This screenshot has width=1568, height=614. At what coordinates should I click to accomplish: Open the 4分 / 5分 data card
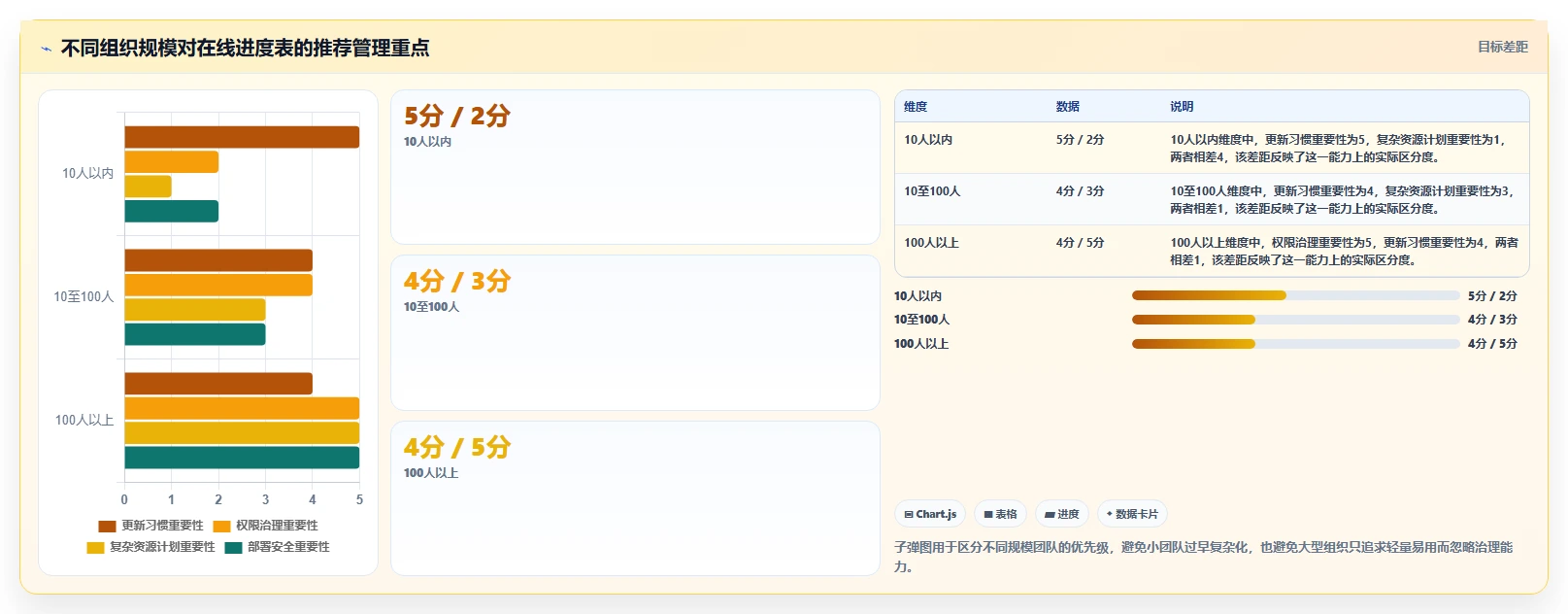click(x=635, y=498)
